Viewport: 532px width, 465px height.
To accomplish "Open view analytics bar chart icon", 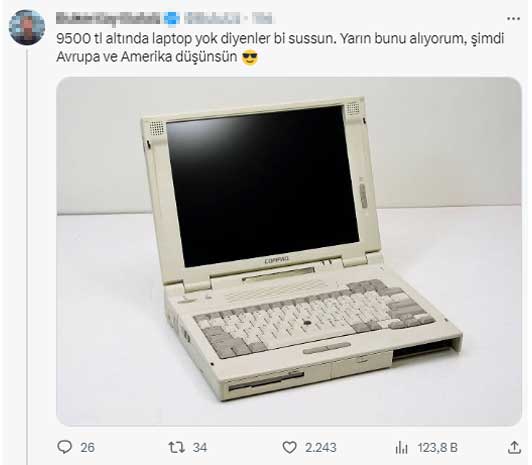I will (x=401, y=447).
